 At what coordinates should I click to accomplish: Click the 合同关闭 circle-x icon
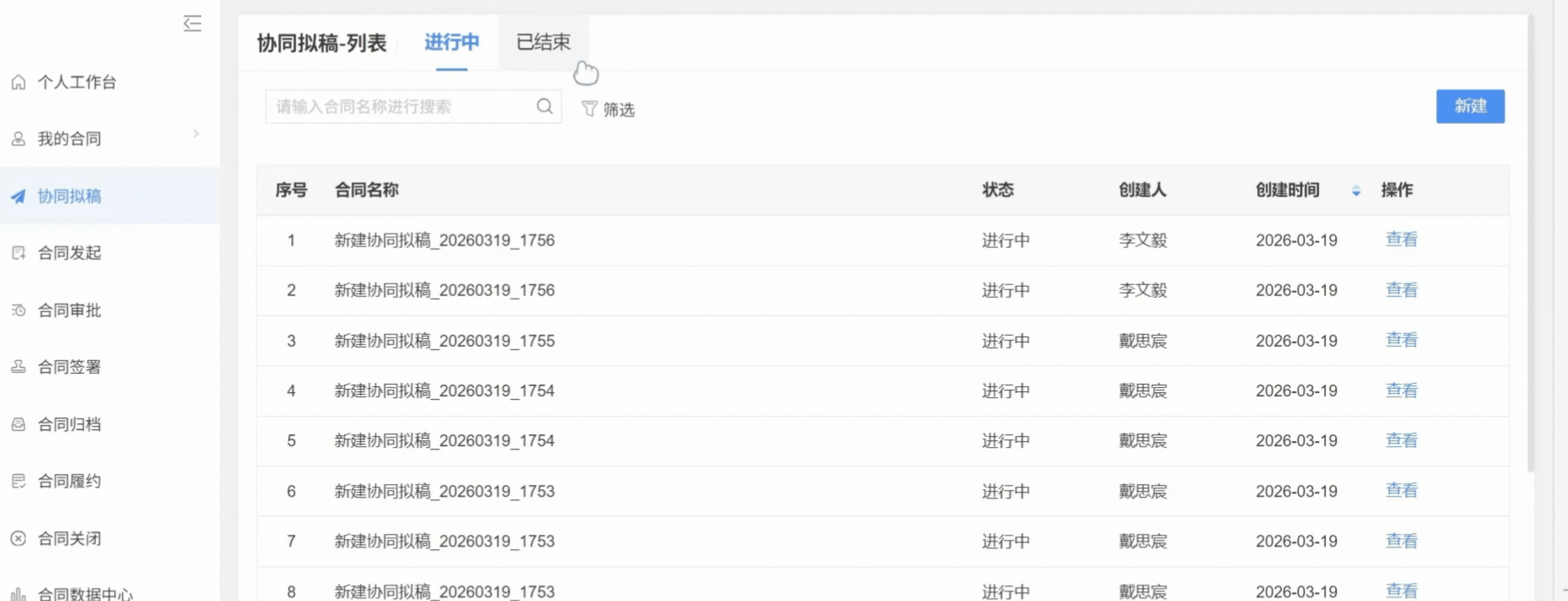[x=19, y=539]
